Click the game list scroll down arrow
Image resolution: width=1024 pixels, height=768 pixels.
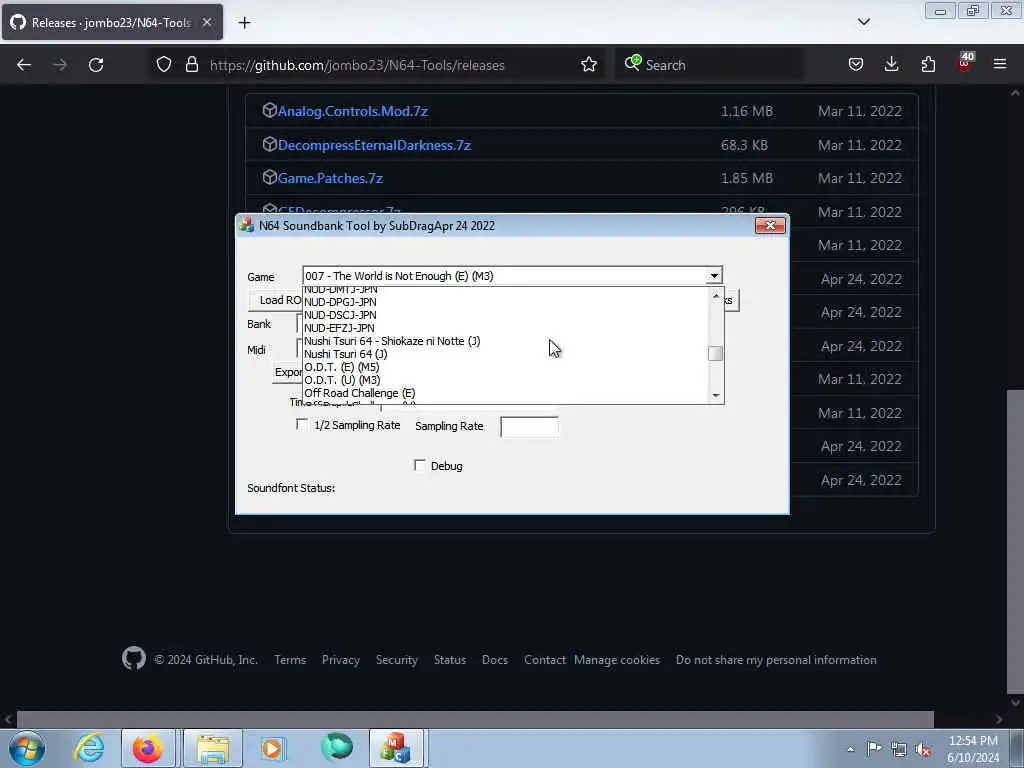(x=716, y=395)
